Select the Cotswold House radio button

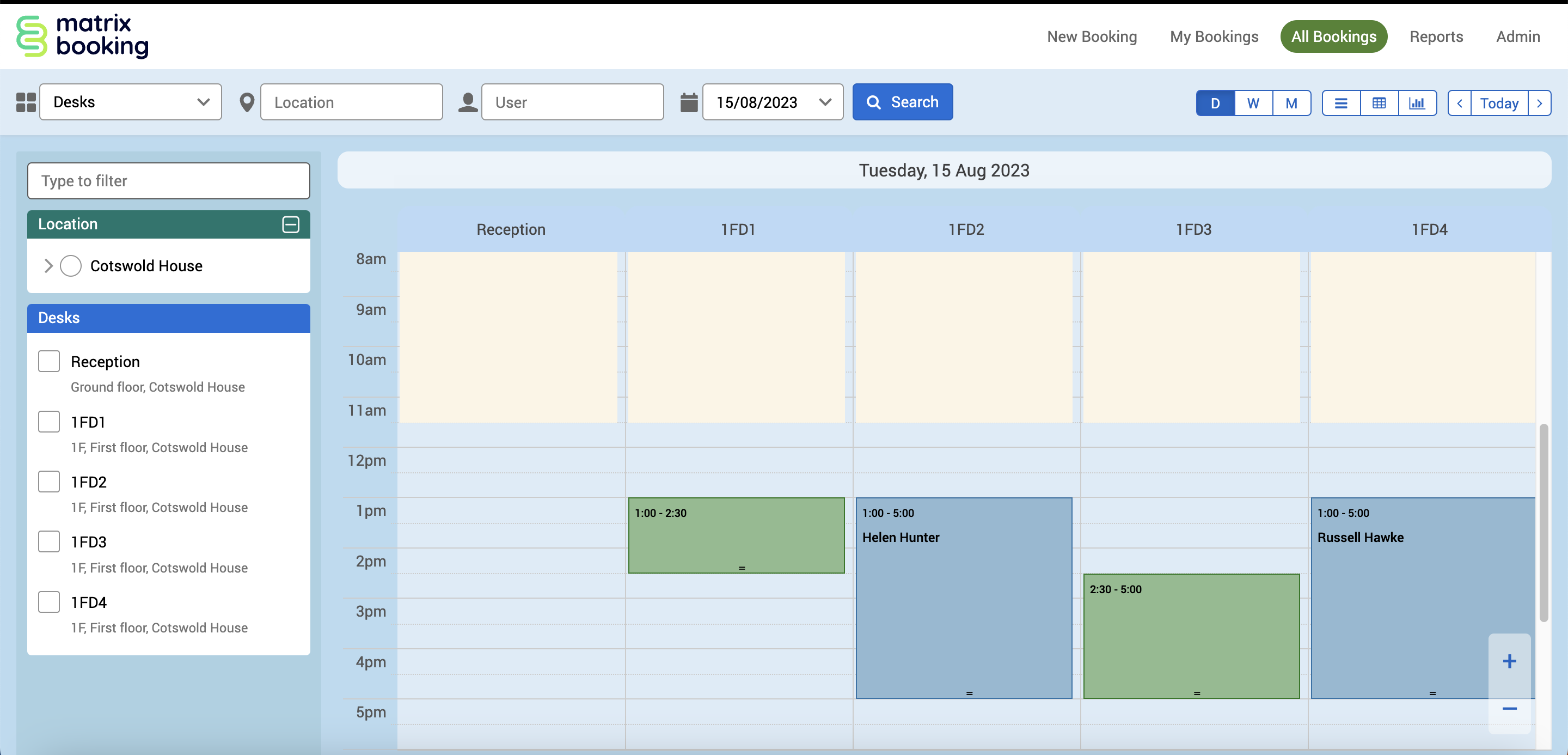tap(71, 266)
